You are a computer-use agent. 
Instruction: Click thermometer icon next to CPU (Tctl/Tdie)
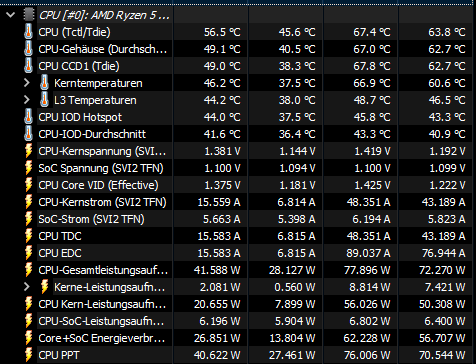click(x=29, y=32)
